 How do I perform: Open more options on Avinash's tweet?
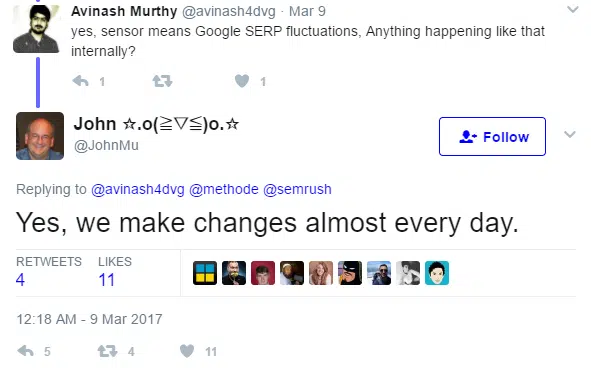point(573,9)
